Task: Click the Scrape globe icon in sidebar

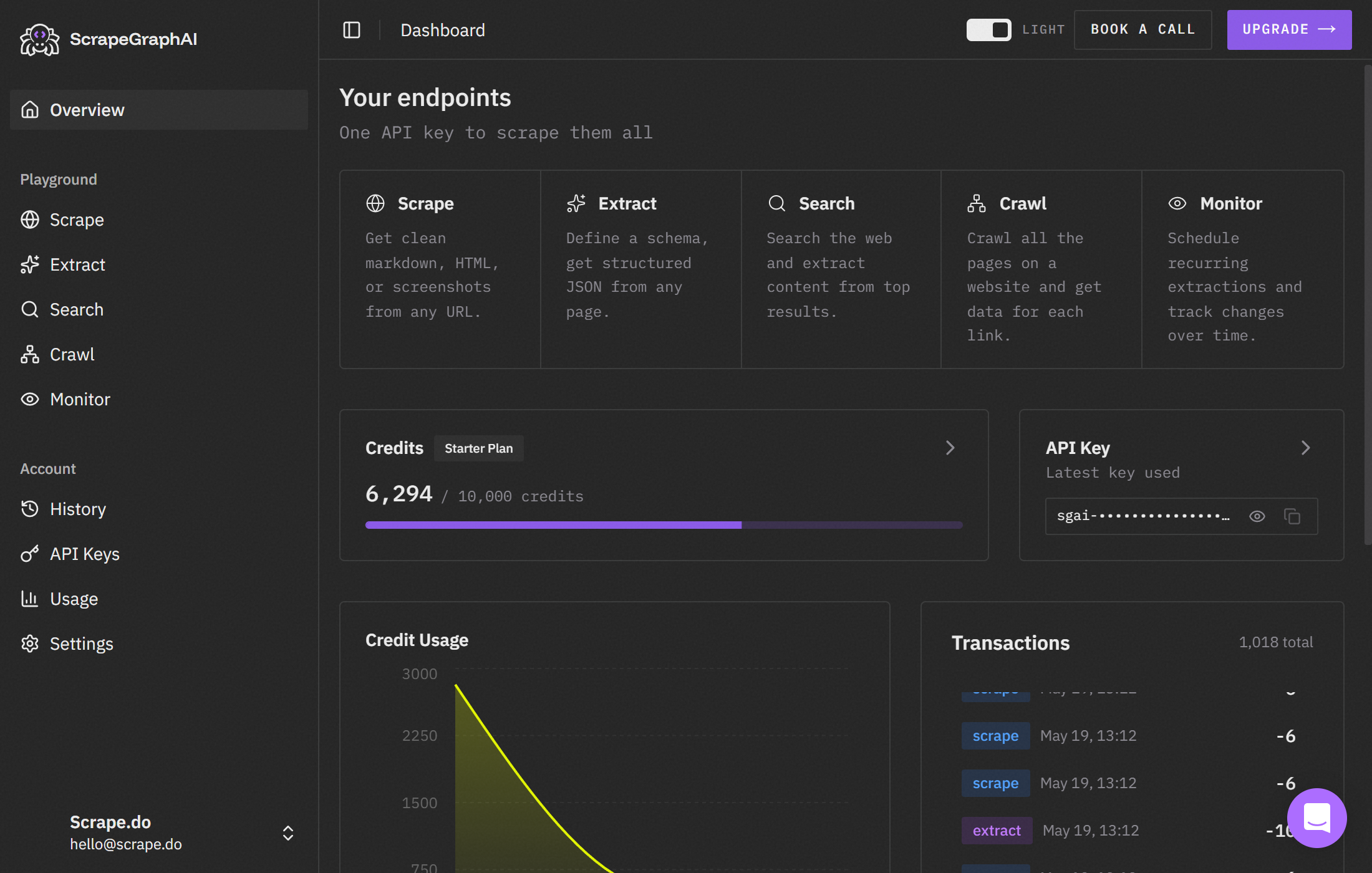Action: (30, 219)
